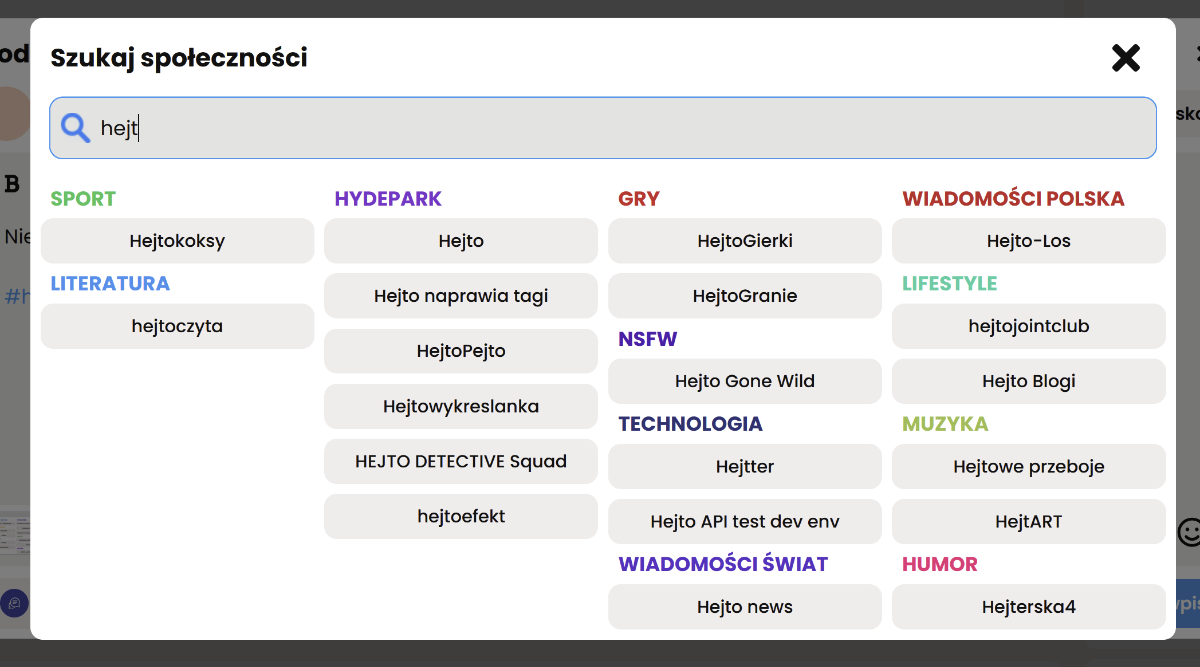Choose the Hejto community under Hydepark

(x=461, y=241)
